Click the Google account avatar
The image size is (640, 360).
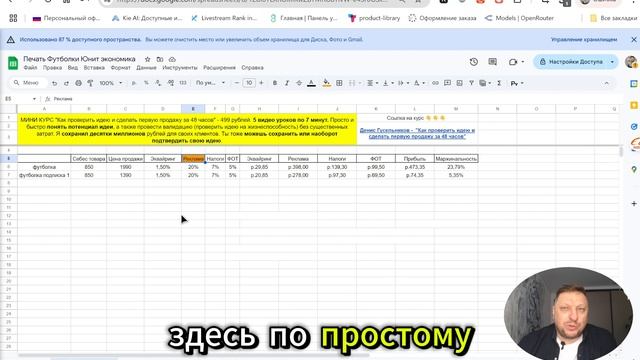click(631, 62)
